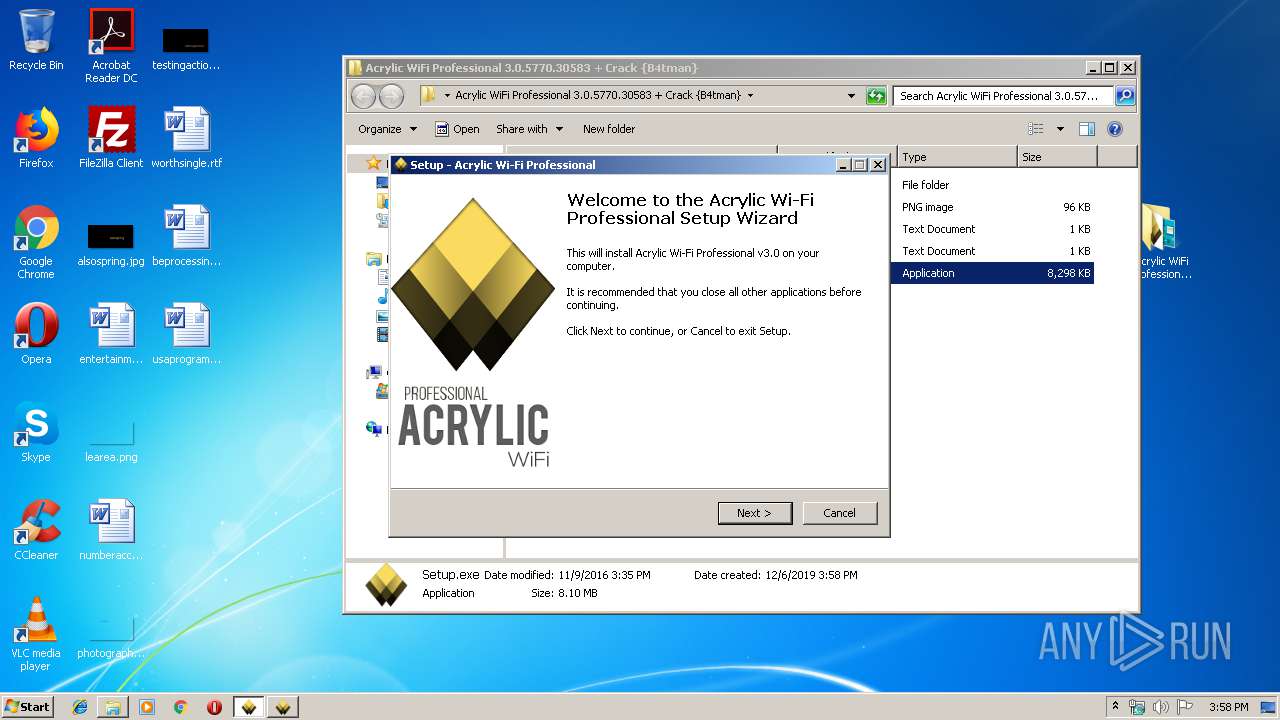This screenshot has height=720, width=1280.
Task: Cancel the Acrylic Wi-Fi Setup wizard
Action: [x=839, y=513]
